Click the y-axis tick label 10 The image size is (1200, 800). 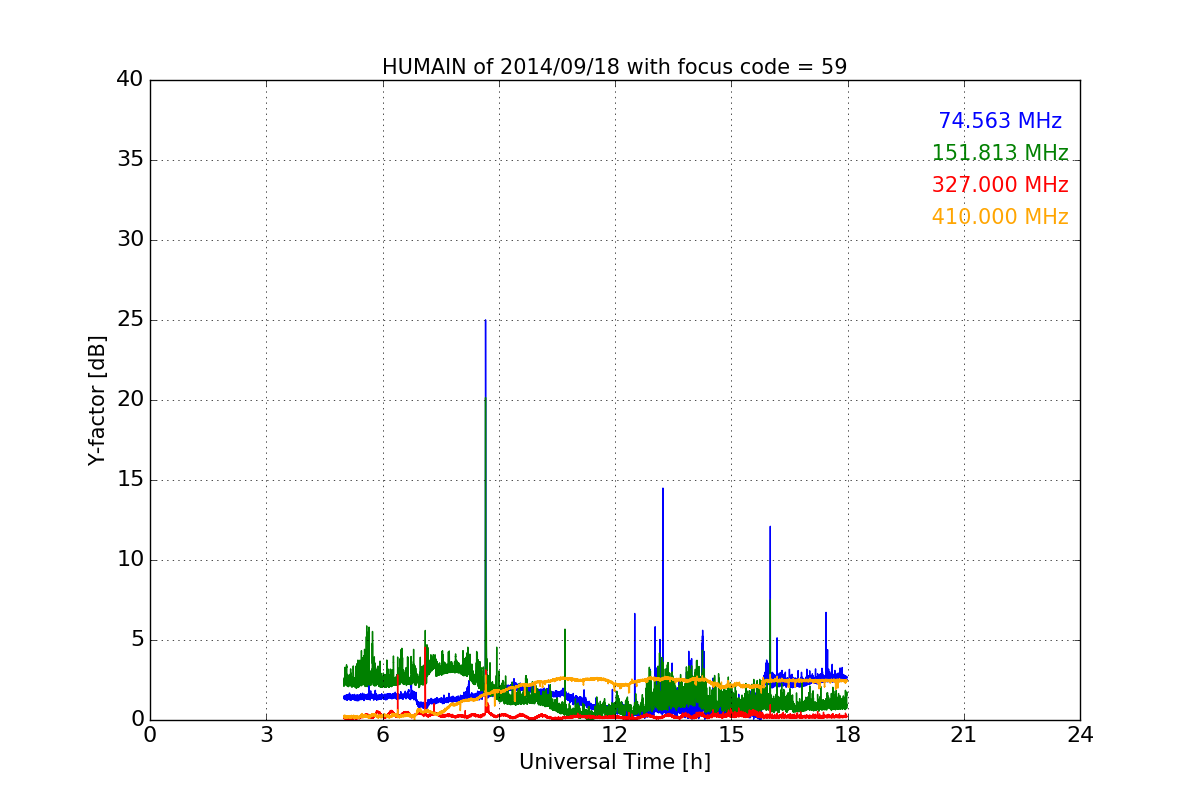pos(130,560)
